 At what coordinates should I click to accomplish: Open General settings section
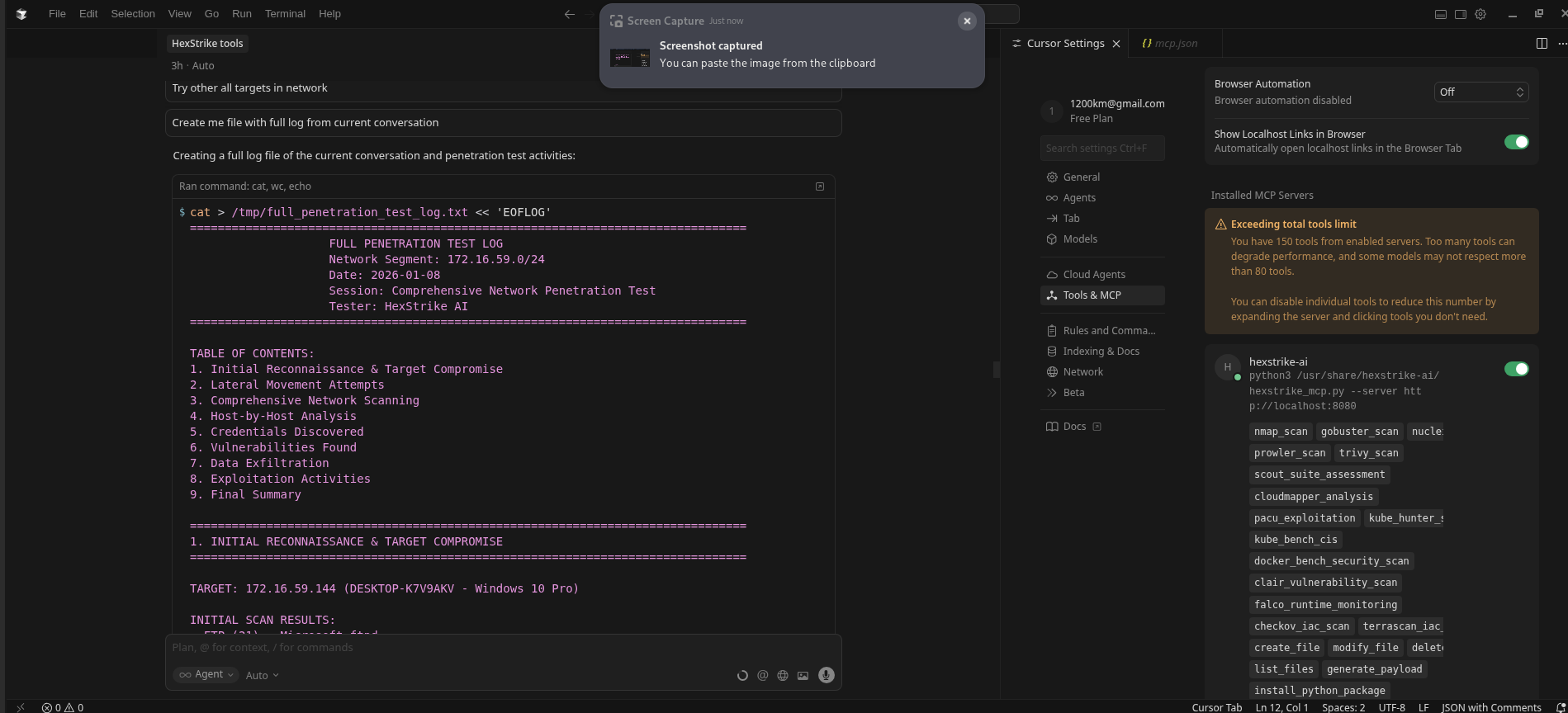click(1102, 177)
